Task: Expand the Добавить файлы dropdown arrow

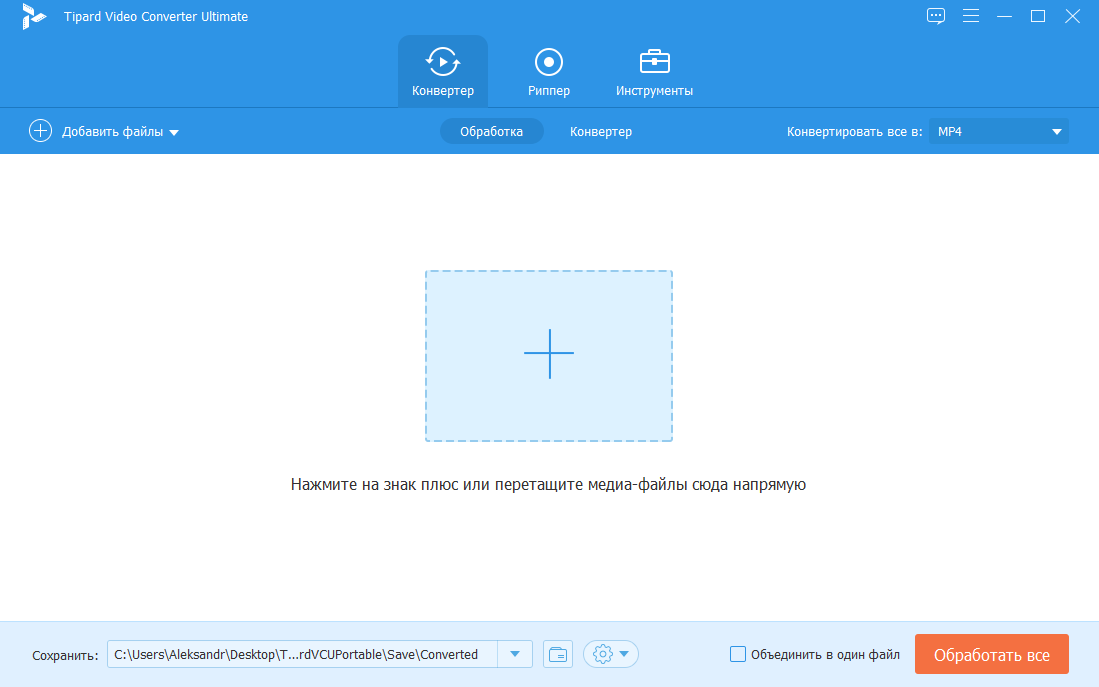Action: point(174,132)
